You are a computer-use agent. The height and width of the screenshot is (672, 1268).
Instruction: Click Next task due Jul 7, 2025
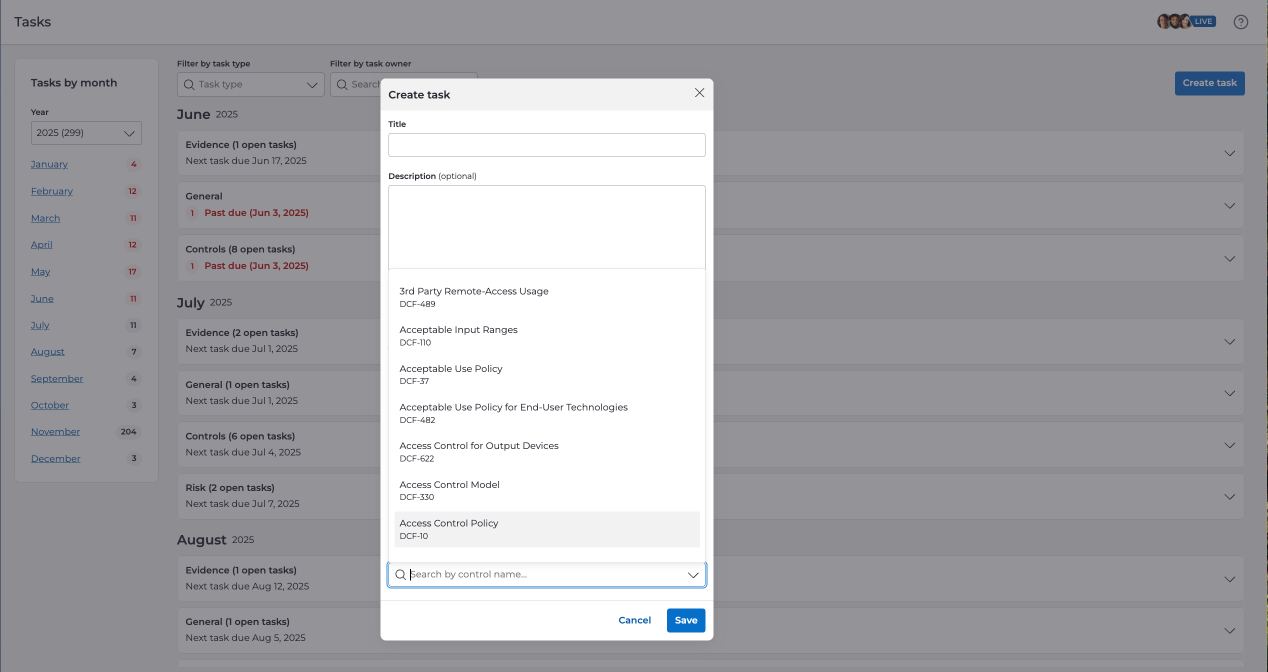point(243,504)
